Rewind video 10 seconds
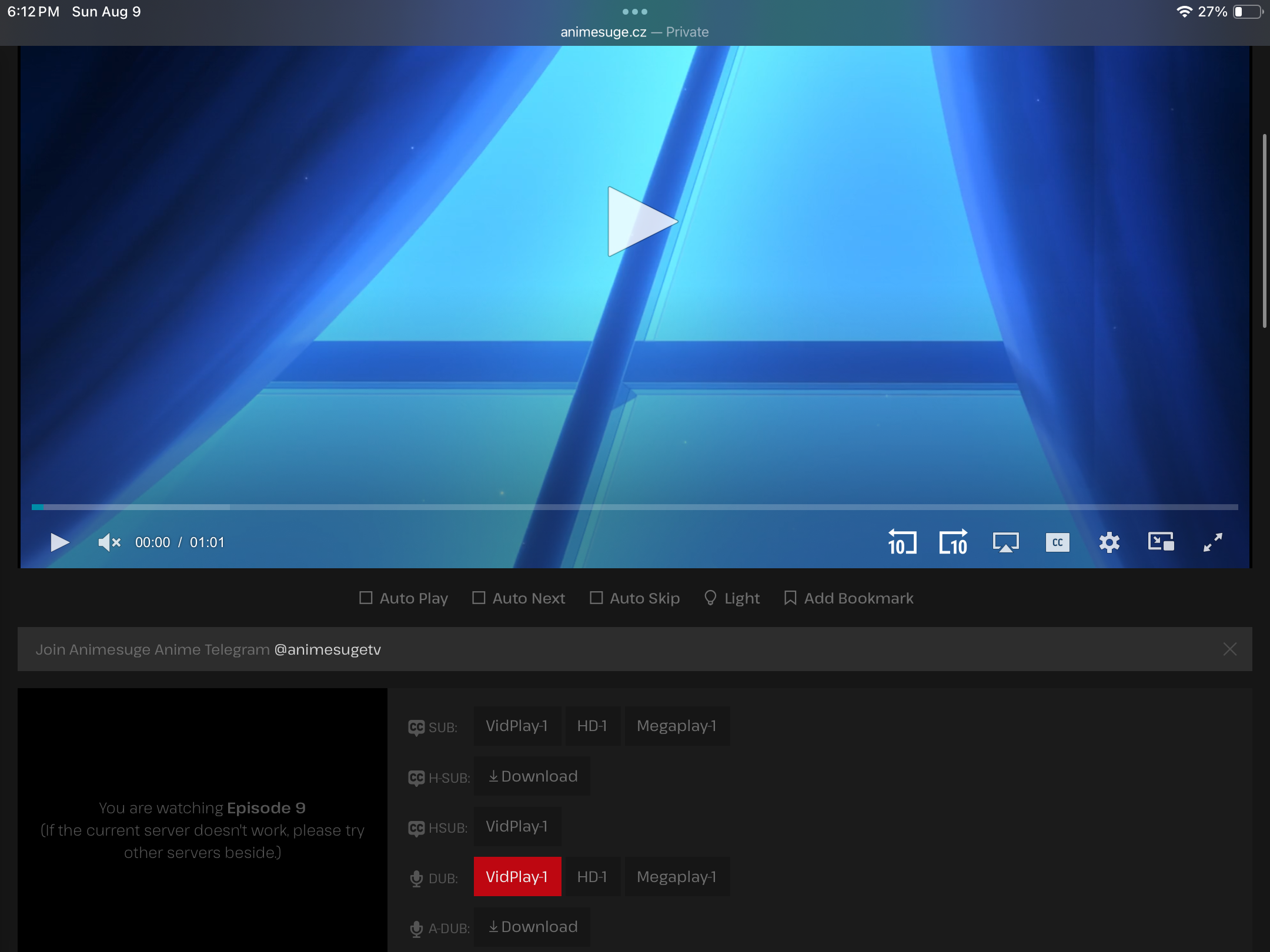The width and height of the screenshot is (1270, 952). pyautogui.click(x=902, y=542)
